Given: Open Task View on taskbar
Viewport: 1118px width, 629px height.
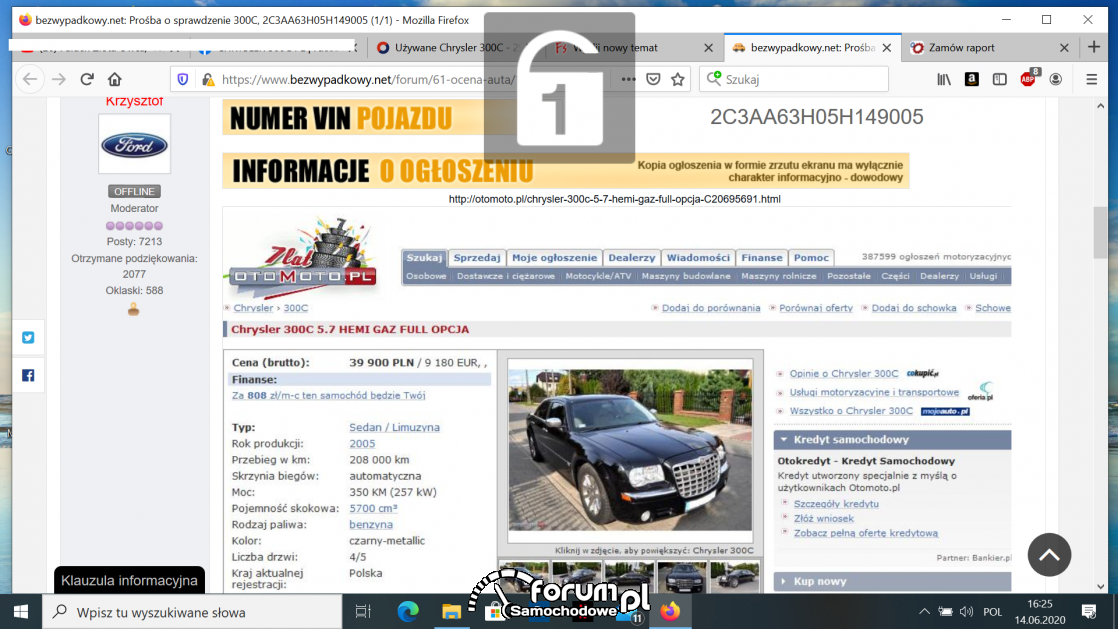Looking at the screenshot, I should [x=363, y=612].
